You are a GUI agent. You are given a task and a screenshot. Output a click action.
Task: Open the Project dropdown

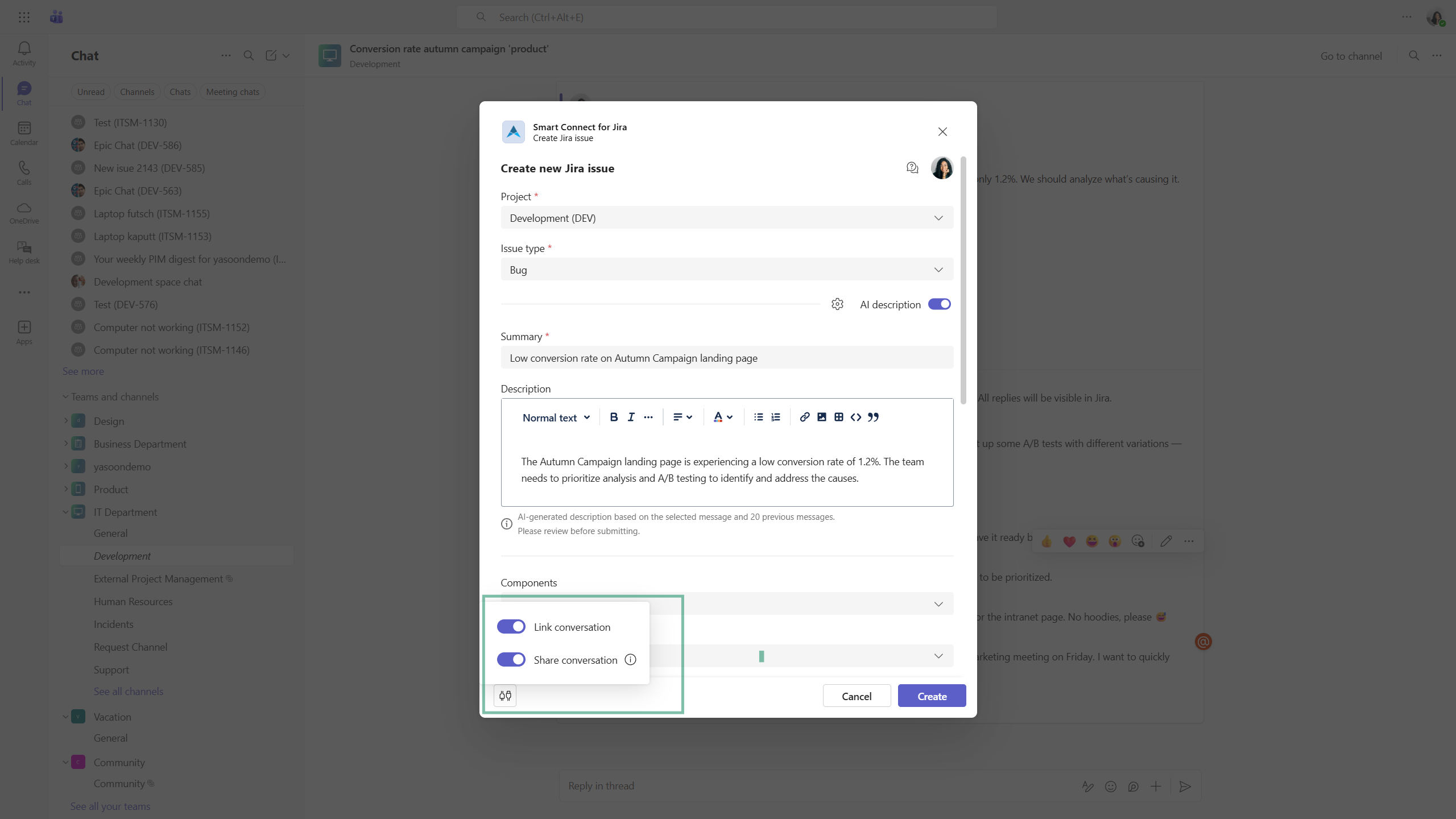(726, 218)
